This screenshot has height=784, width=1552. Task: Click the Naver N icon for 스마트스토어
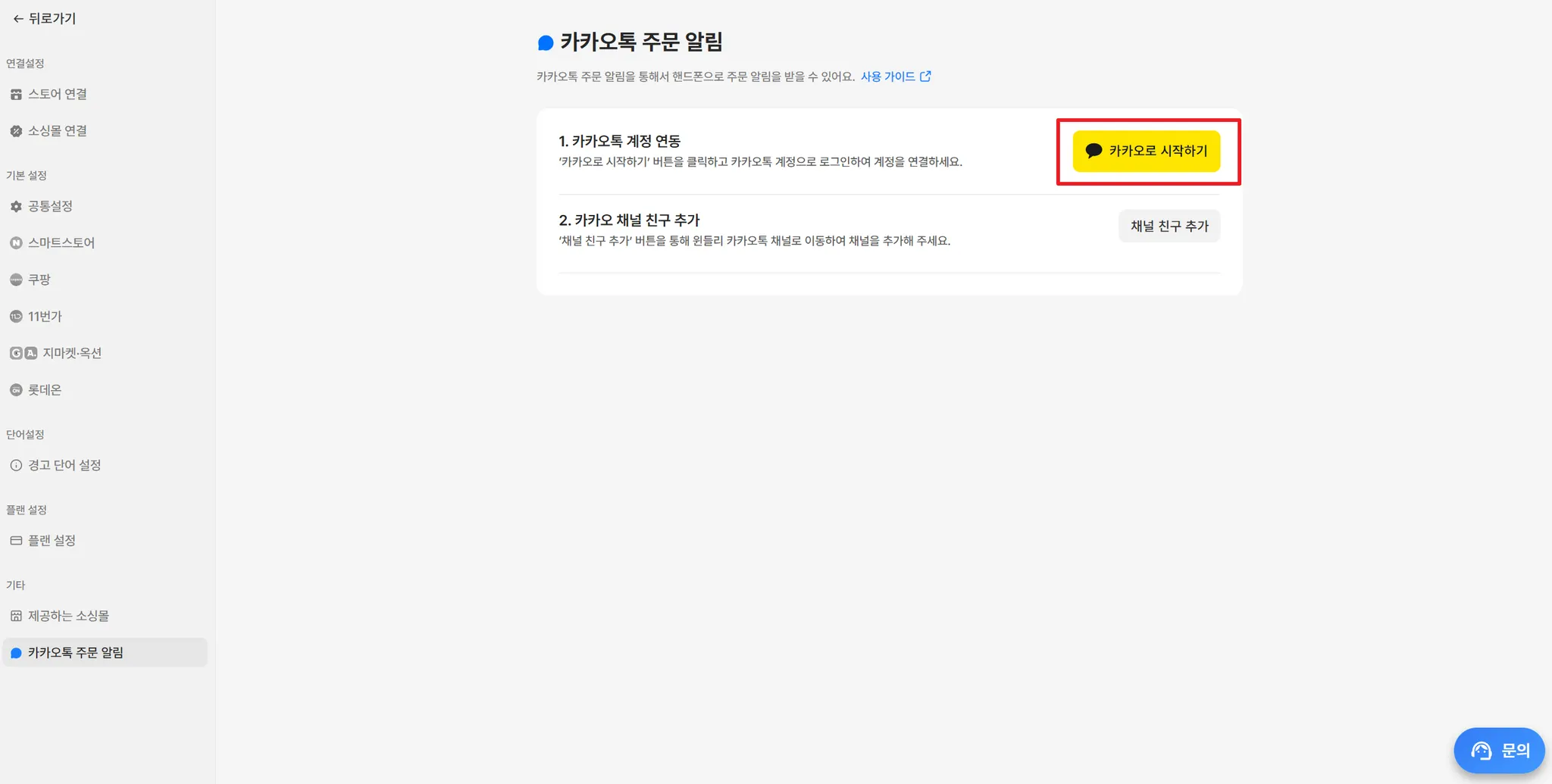tap(16, 243)
